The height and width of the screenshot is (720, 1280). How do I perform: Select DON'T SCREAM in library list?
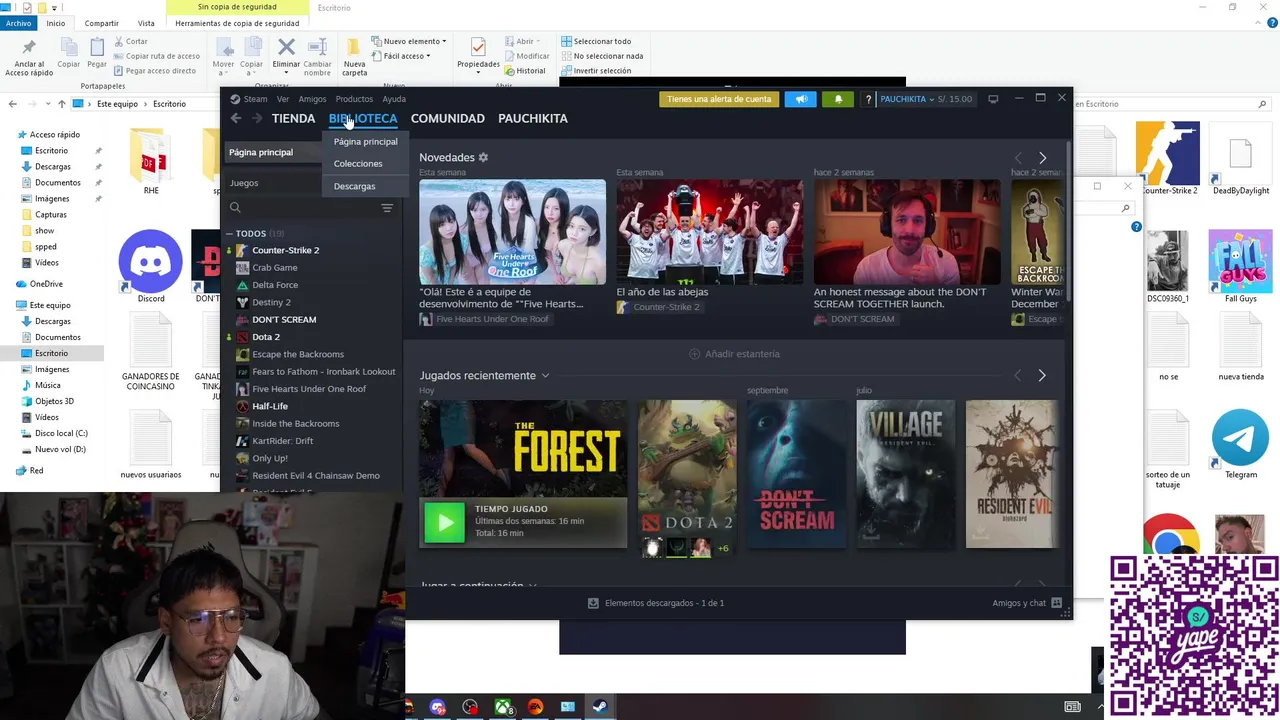pos(284,320)
